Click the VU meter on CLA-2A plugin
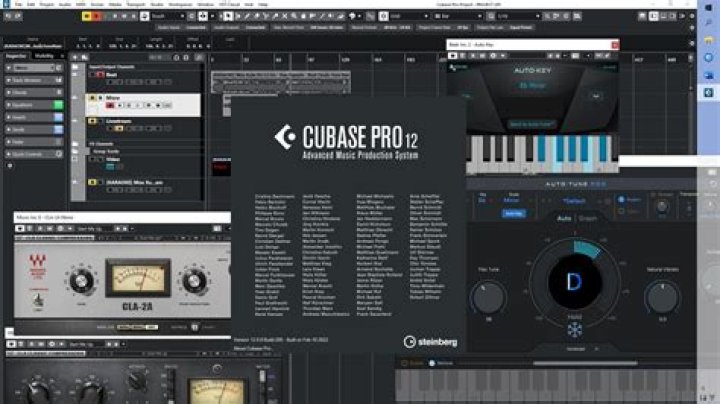This screenshot has width=720, height=404. click(138, 278)
